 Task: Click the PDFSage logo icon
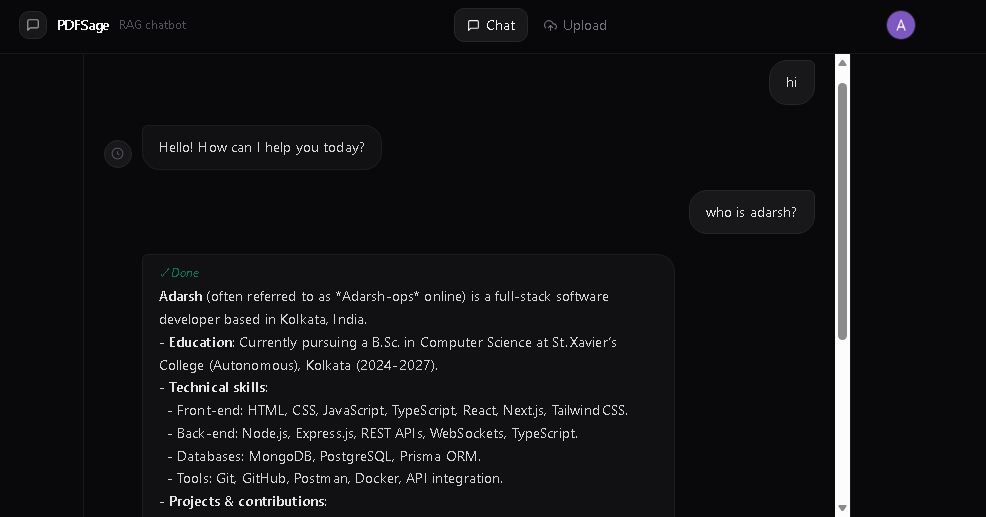pos(33,25)
